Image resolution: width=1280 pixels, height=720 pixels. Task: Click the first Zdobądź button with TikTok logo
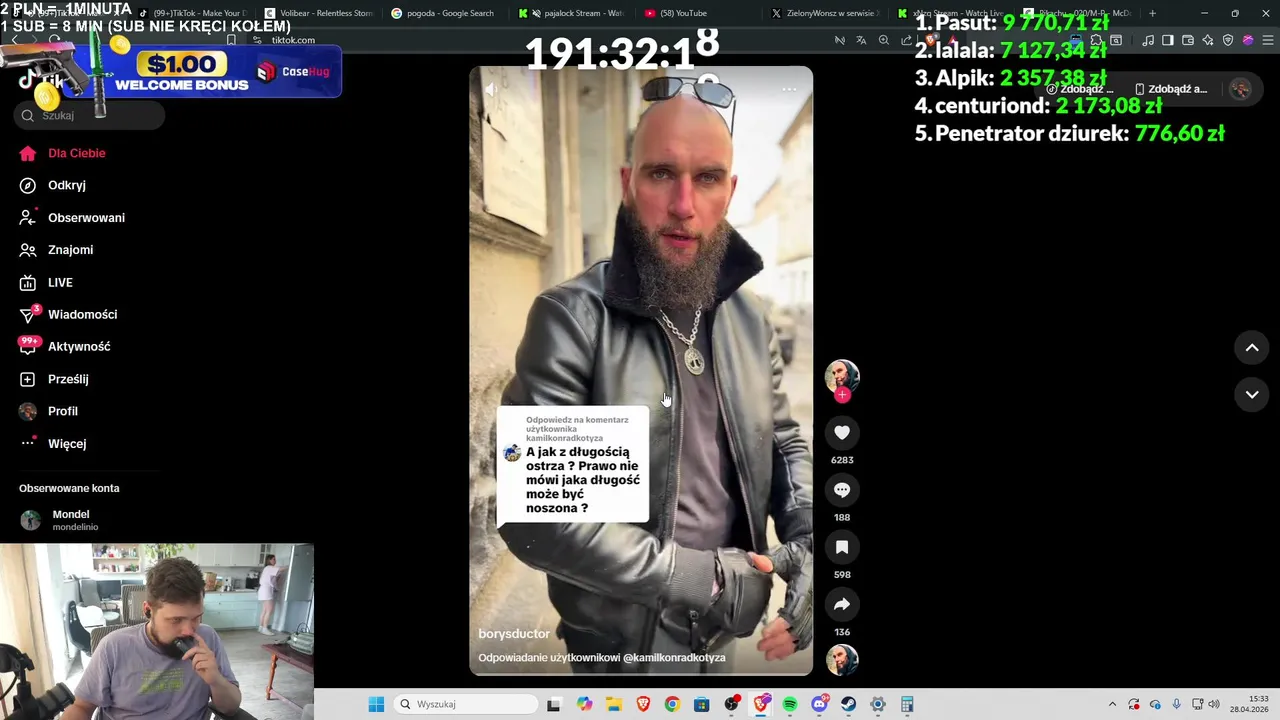(x=1079, y=89)
